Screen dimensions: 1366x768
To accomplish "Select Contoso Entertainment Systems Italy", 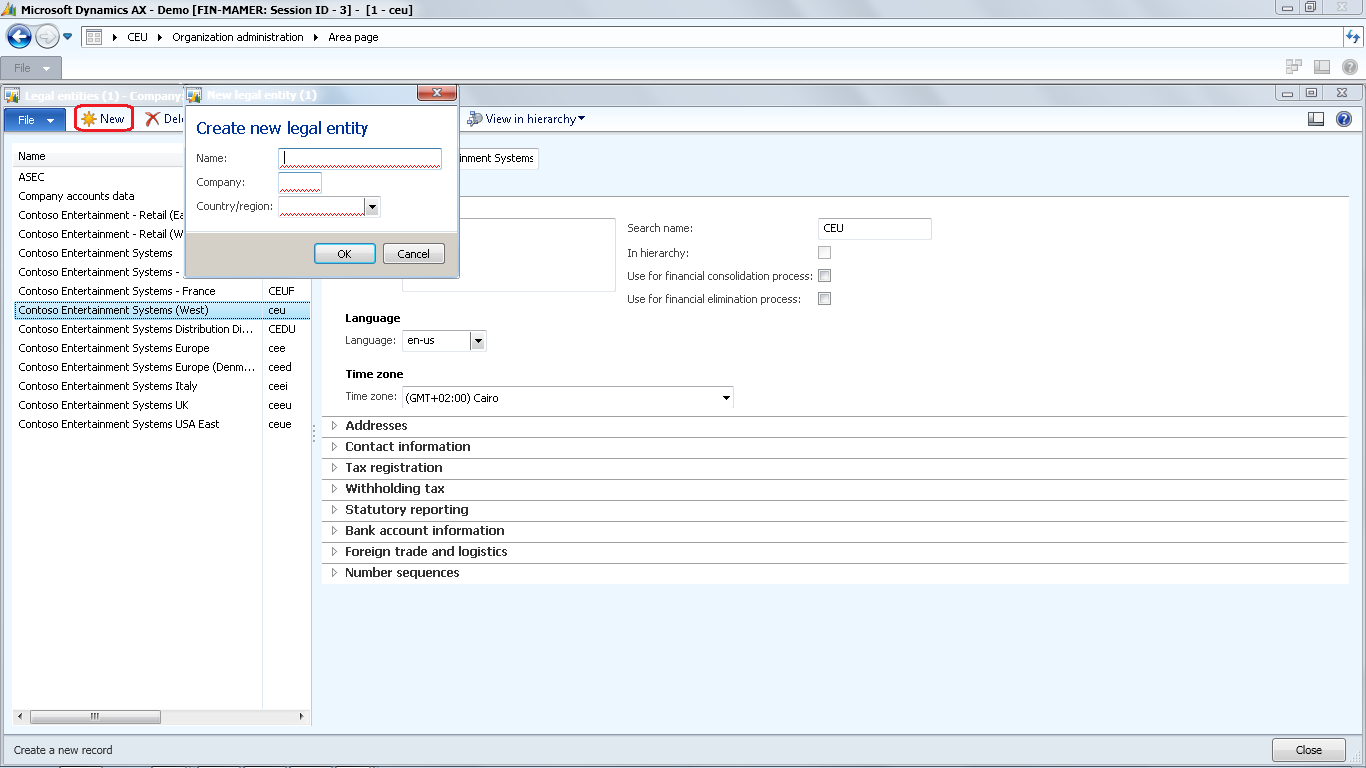I will point(162,386).
